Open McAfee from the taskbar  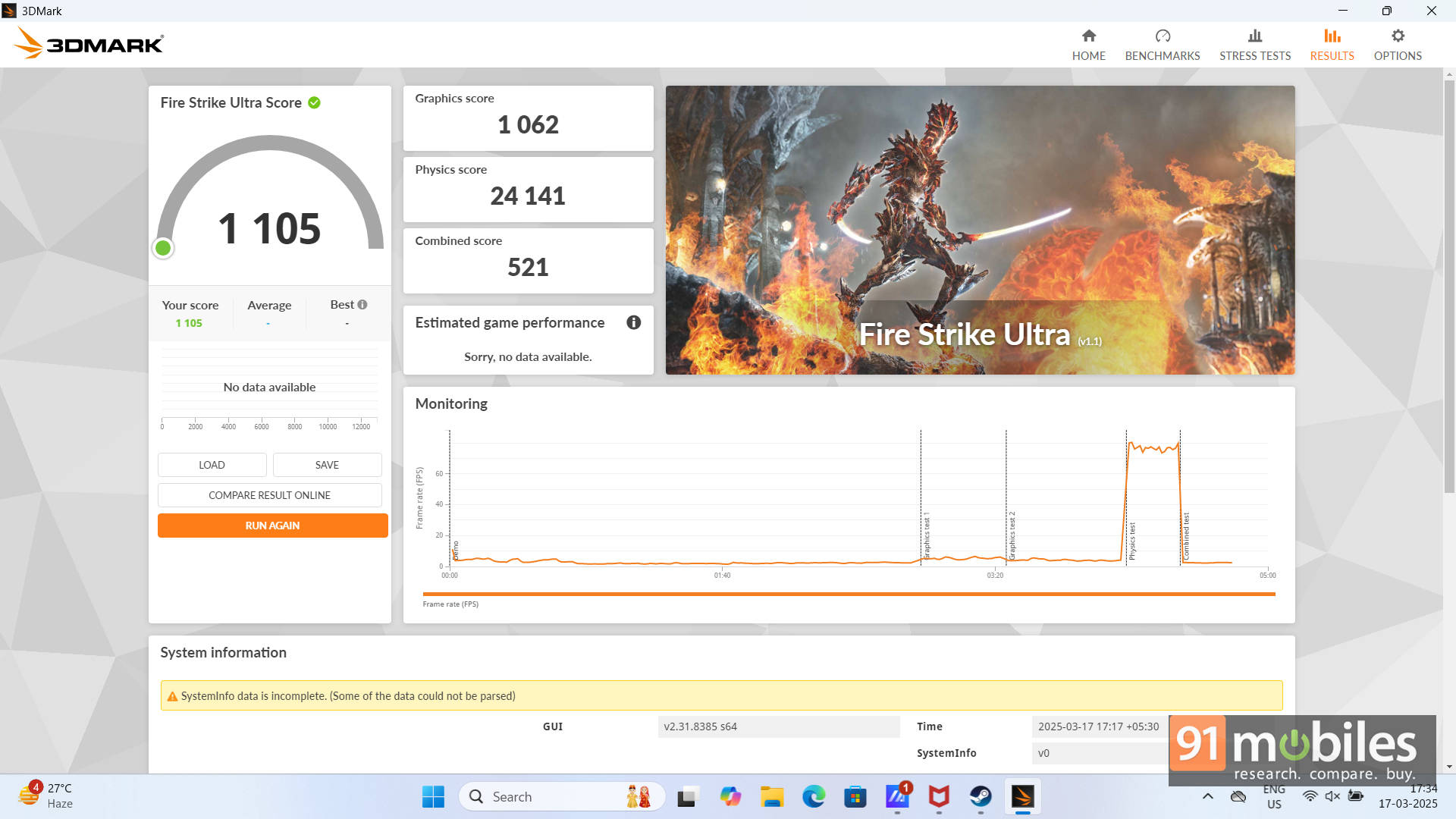coord(939,797)
